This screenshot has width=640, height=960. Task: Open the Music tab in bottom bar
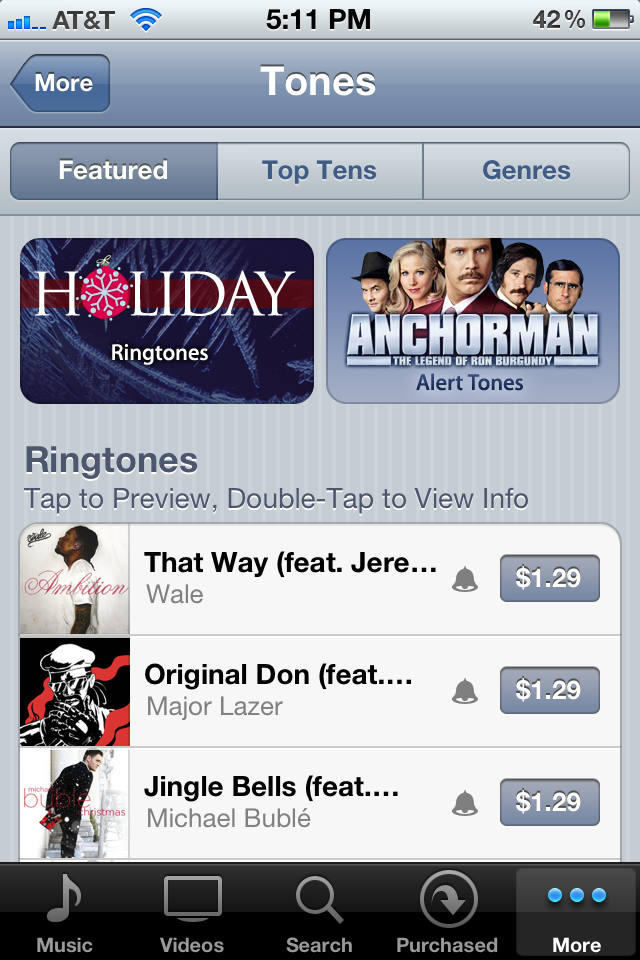point(64,912)
